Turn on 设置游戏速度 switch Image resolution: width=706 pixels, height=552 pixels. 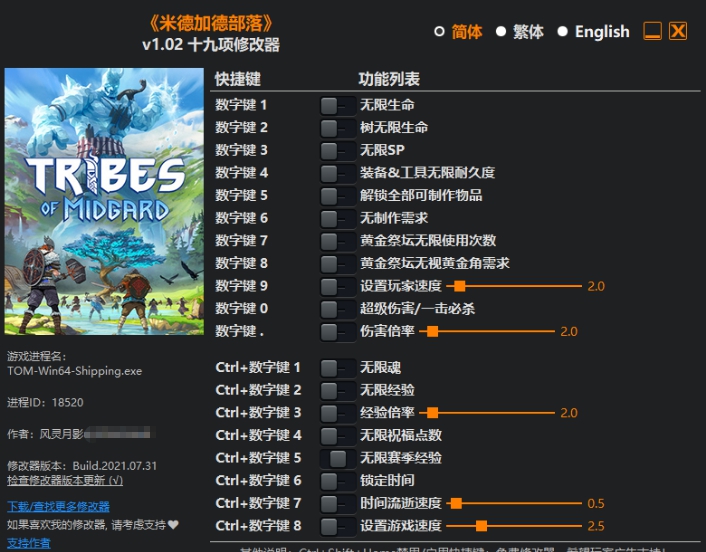pyautogui.click(x=338, y=526)
